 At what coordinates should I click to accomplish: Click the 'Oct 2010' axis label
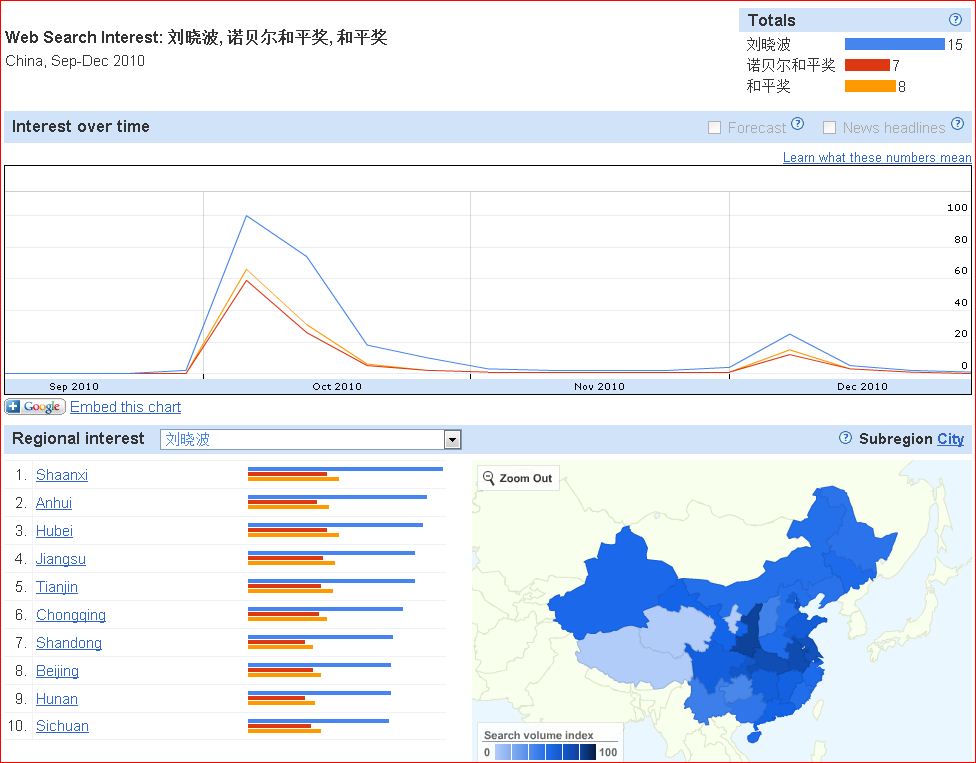click(337, 386)
